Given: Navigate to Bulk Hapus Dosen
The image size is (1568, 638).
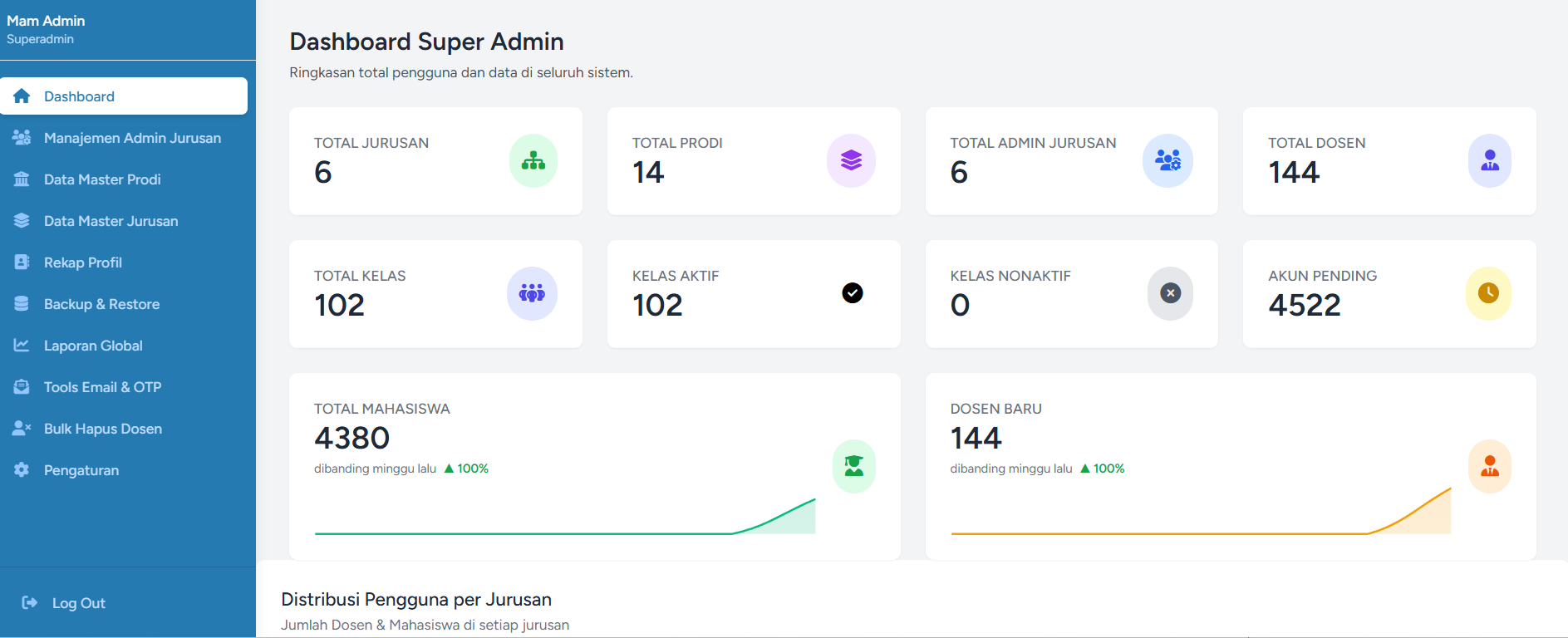Looking at the screenshot, I should [103, 429].
